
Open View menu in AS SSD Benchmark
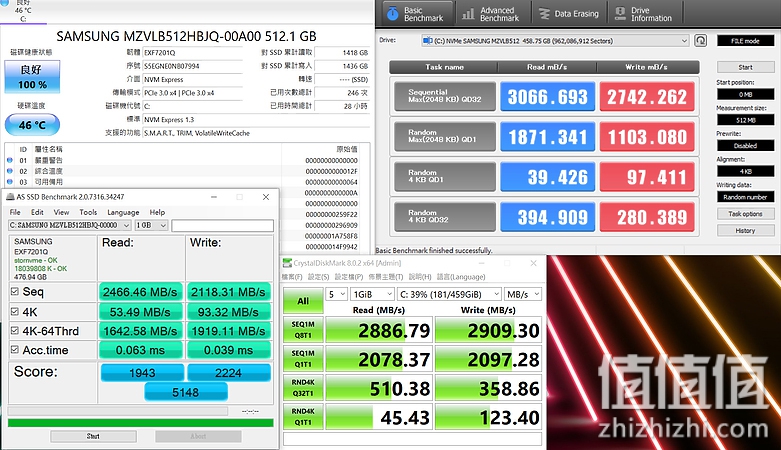(x=61, y=212)
